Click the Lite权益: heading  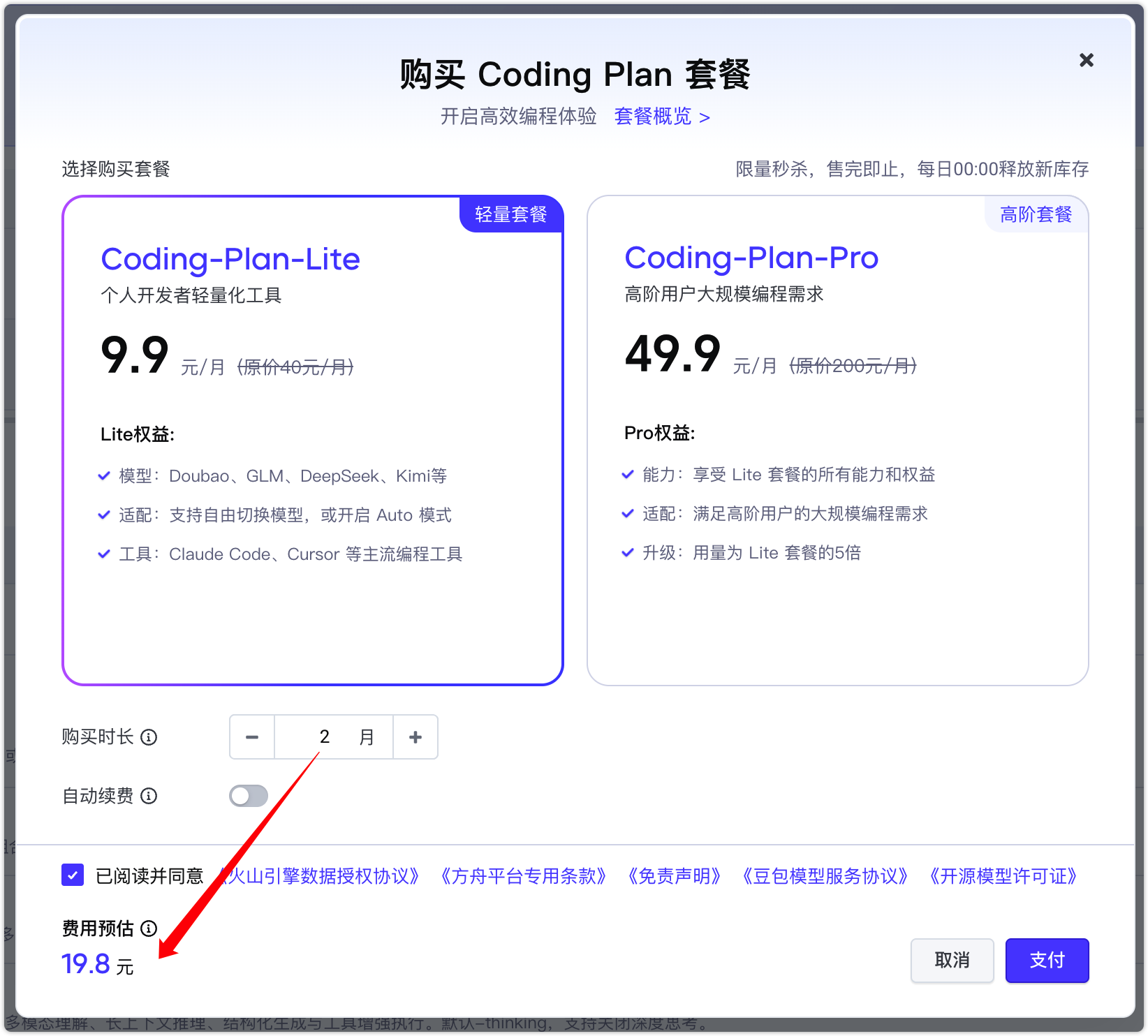pos(138,434)
